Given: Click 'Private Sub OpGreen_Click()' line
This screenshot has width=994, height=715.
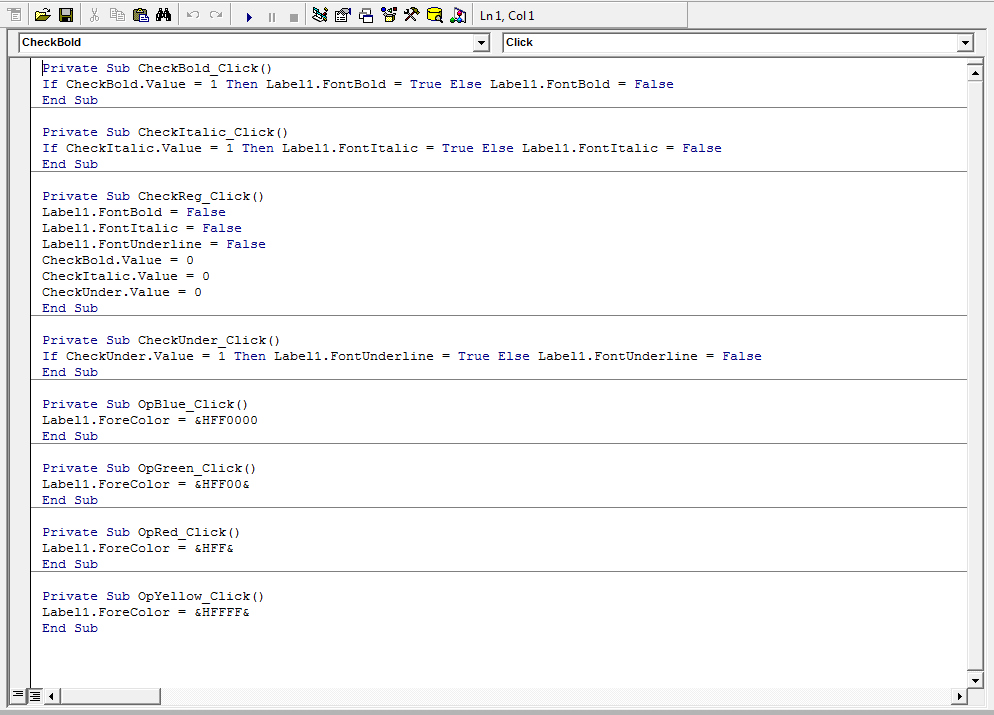Looking at the screenshot, I should coord(149,468).
